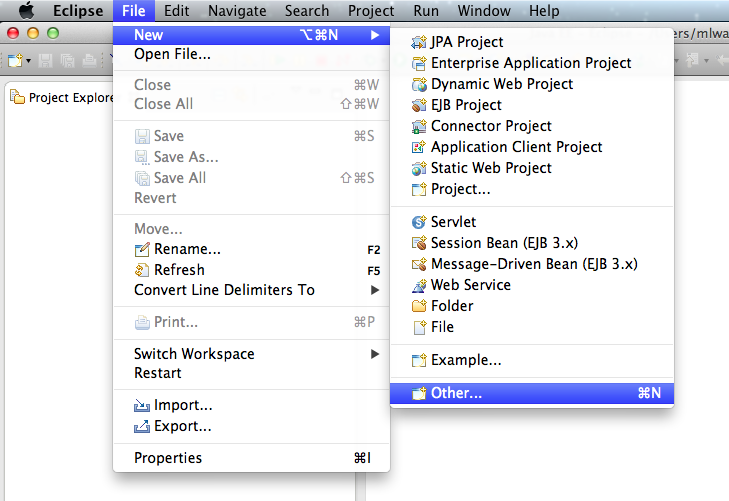The image size is (729, 501).
Task: Choose the Servlet icon in the submenu
Action: tap(418, 222)
